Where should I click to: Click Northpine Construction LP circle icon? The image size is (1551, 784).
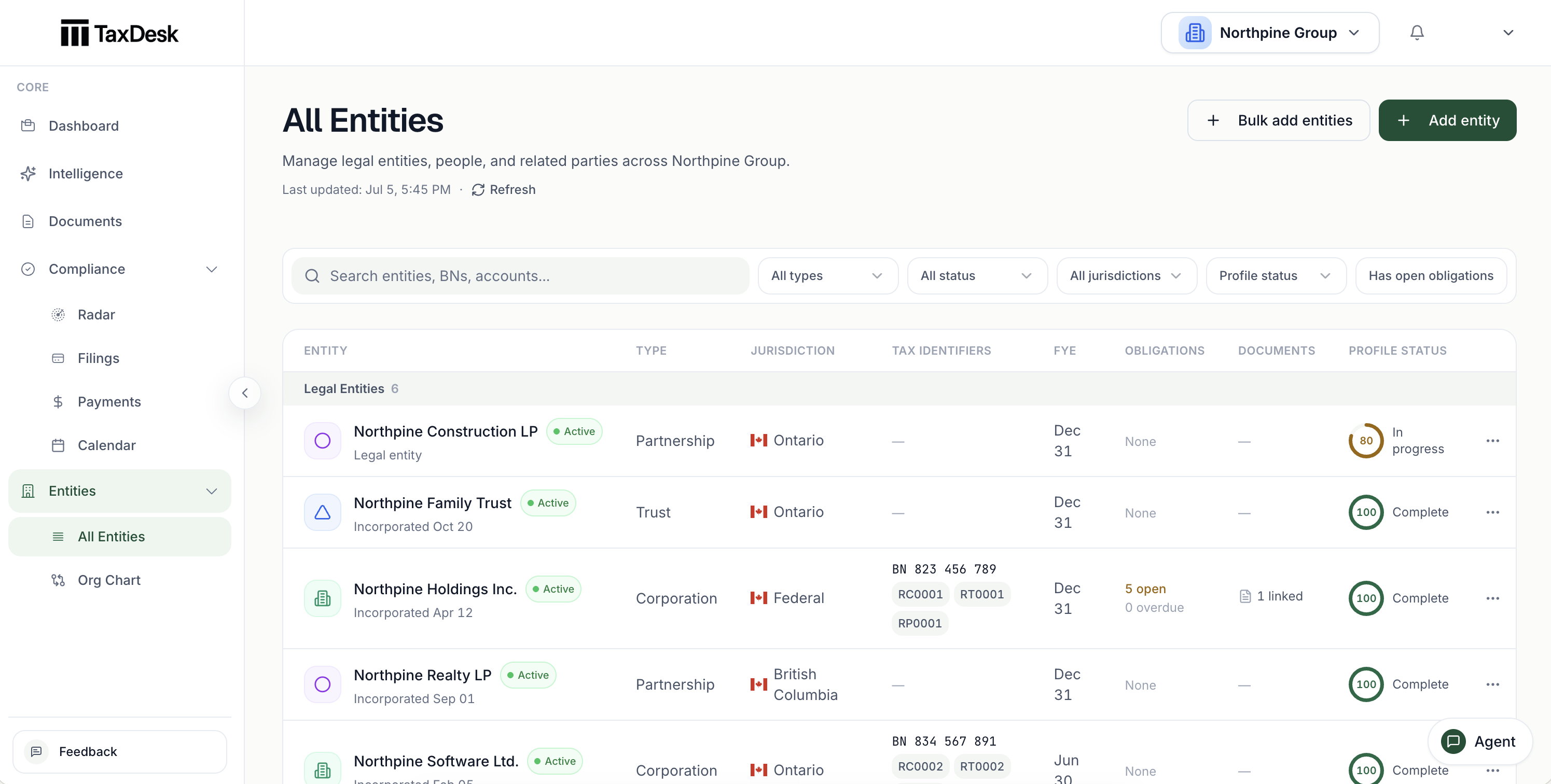323,440
